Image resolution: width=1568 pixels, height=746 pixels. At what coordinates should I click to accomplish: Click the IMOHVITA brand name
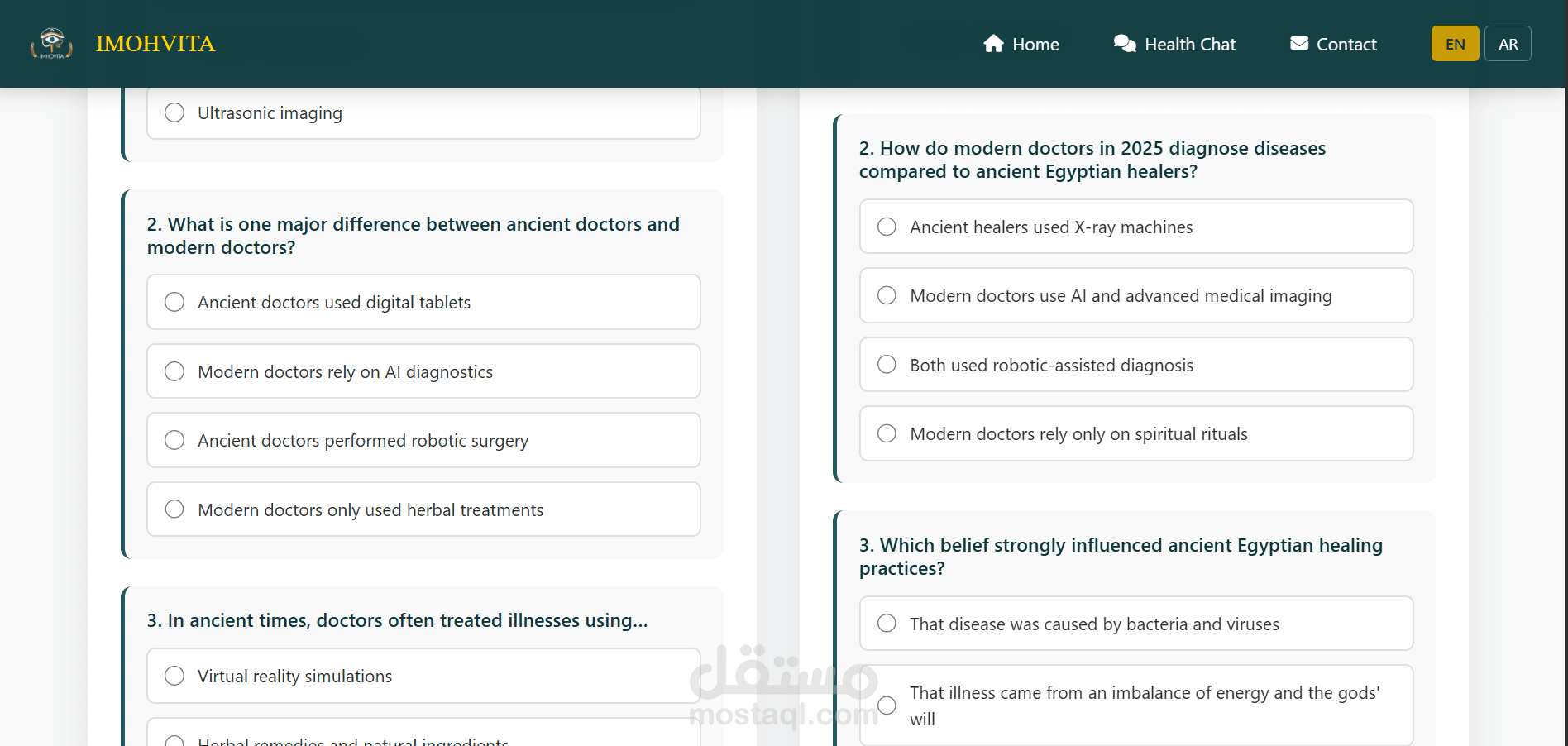click(x=155, y=44)
